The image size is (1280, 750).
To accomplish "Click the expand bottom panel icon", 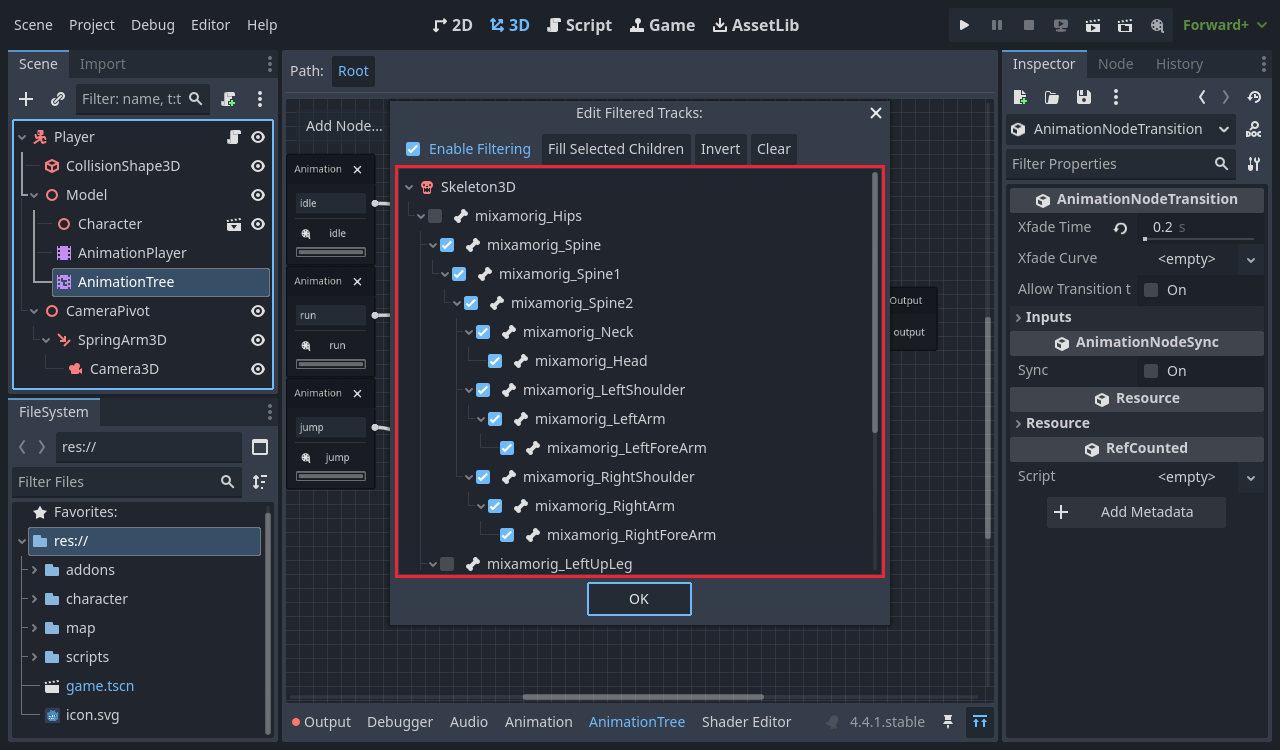I will click(x=980, y=722).
